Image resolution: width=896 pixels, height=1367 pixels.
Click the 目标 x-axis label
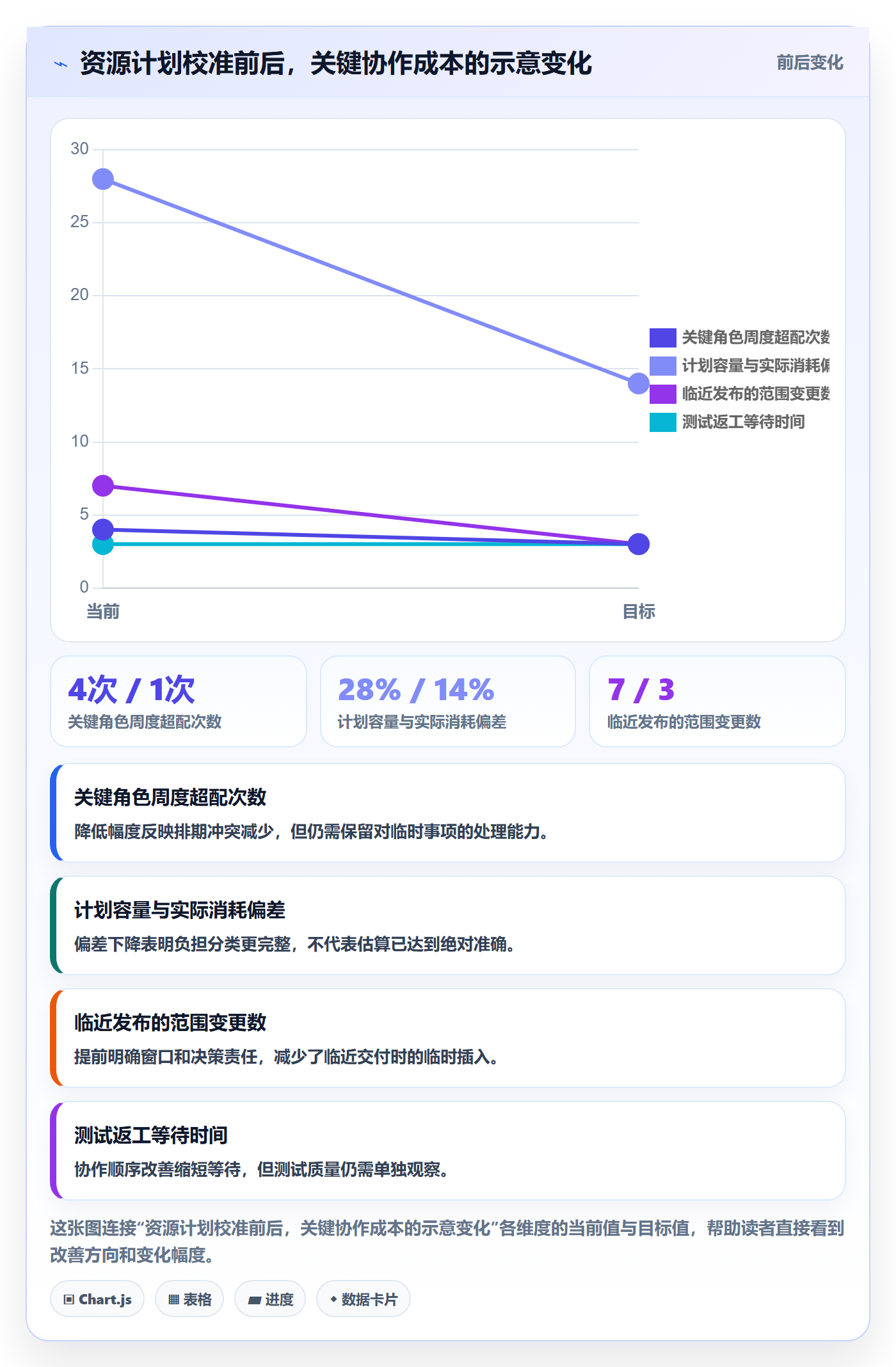coord(639,612)
